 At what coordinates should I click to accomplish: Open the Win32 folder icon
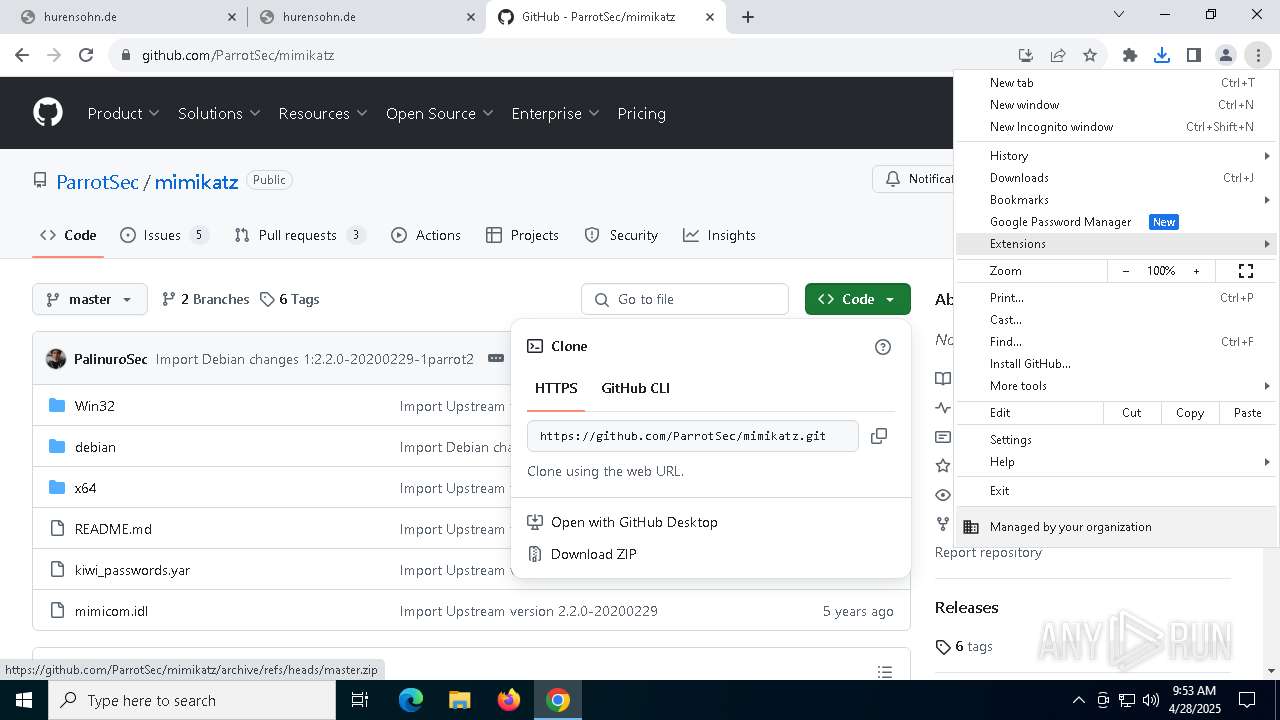coord(57,406)
